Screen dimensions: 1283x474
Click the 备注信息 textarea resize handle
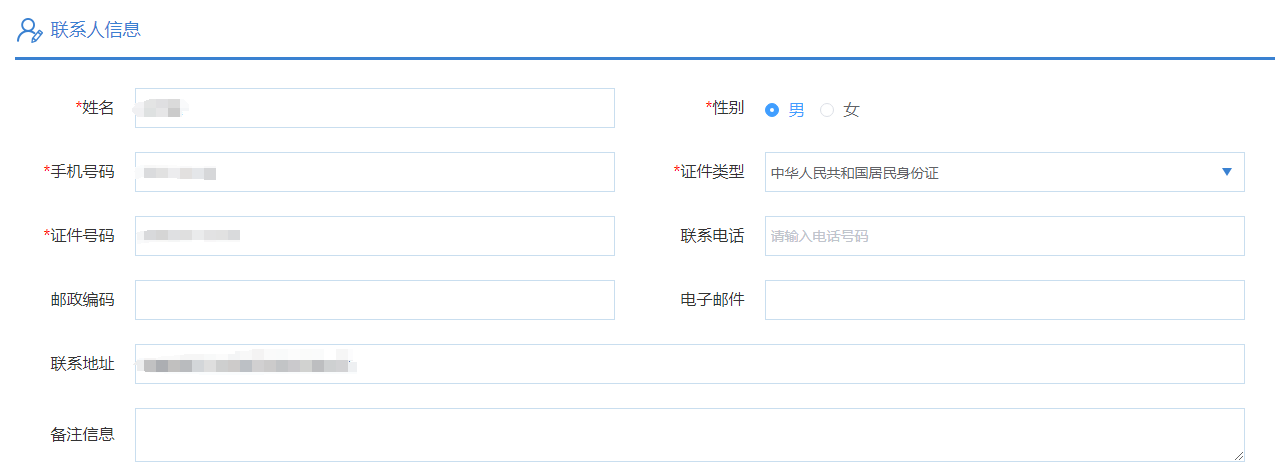pos(1239,455)
